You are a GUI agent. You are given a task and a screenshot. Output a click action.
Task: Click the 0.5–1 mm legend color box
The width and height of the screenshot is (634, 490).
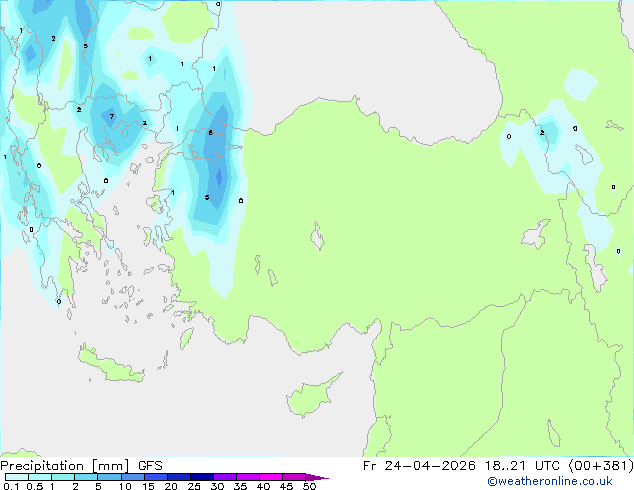40,477
